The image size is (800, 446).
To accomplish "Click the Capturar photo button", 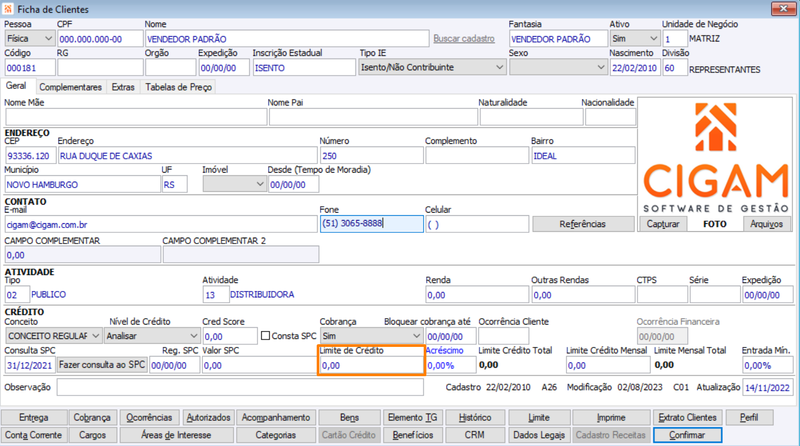I will point(663,224).
